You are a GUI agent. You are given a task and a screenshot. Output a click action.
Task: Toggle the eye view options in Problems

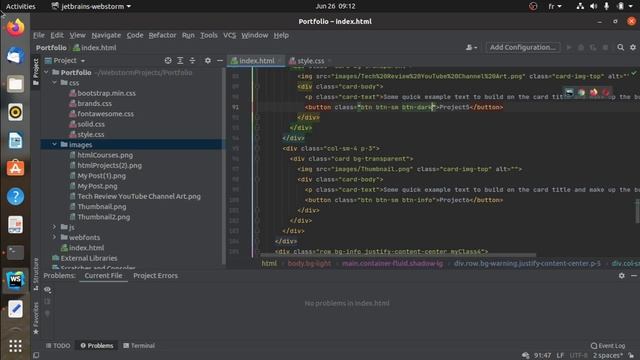tap(47, 289)
